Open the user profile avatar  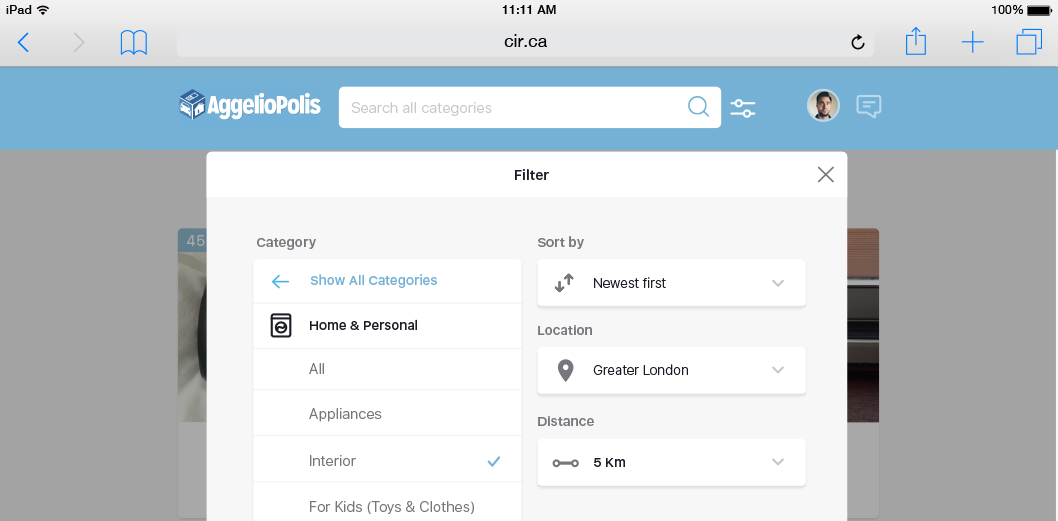click(x=823, y=106)
